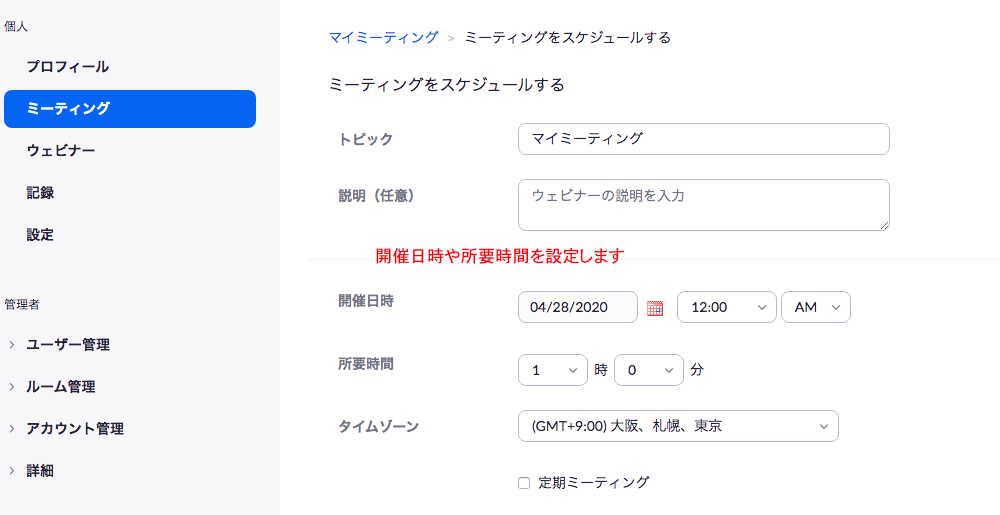
Task: Open 記録 in the sidebar
Action: click(40, 193)
